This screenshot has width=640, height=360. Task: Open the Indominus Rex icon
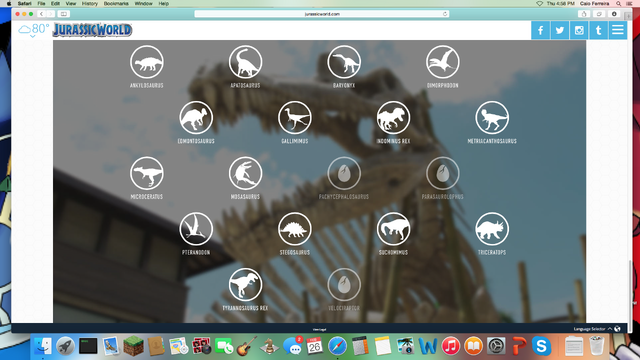click(393, 118)
